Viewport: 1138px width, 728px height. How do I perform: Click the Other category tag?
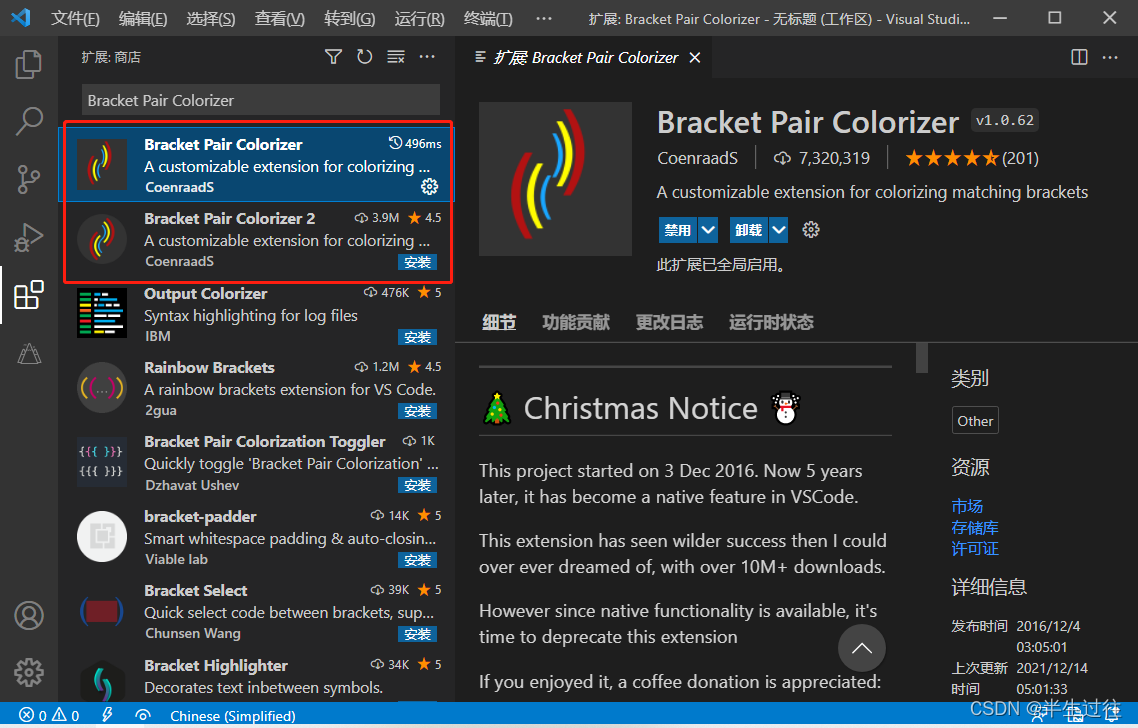pyautogui.click(x=975, y=420)
